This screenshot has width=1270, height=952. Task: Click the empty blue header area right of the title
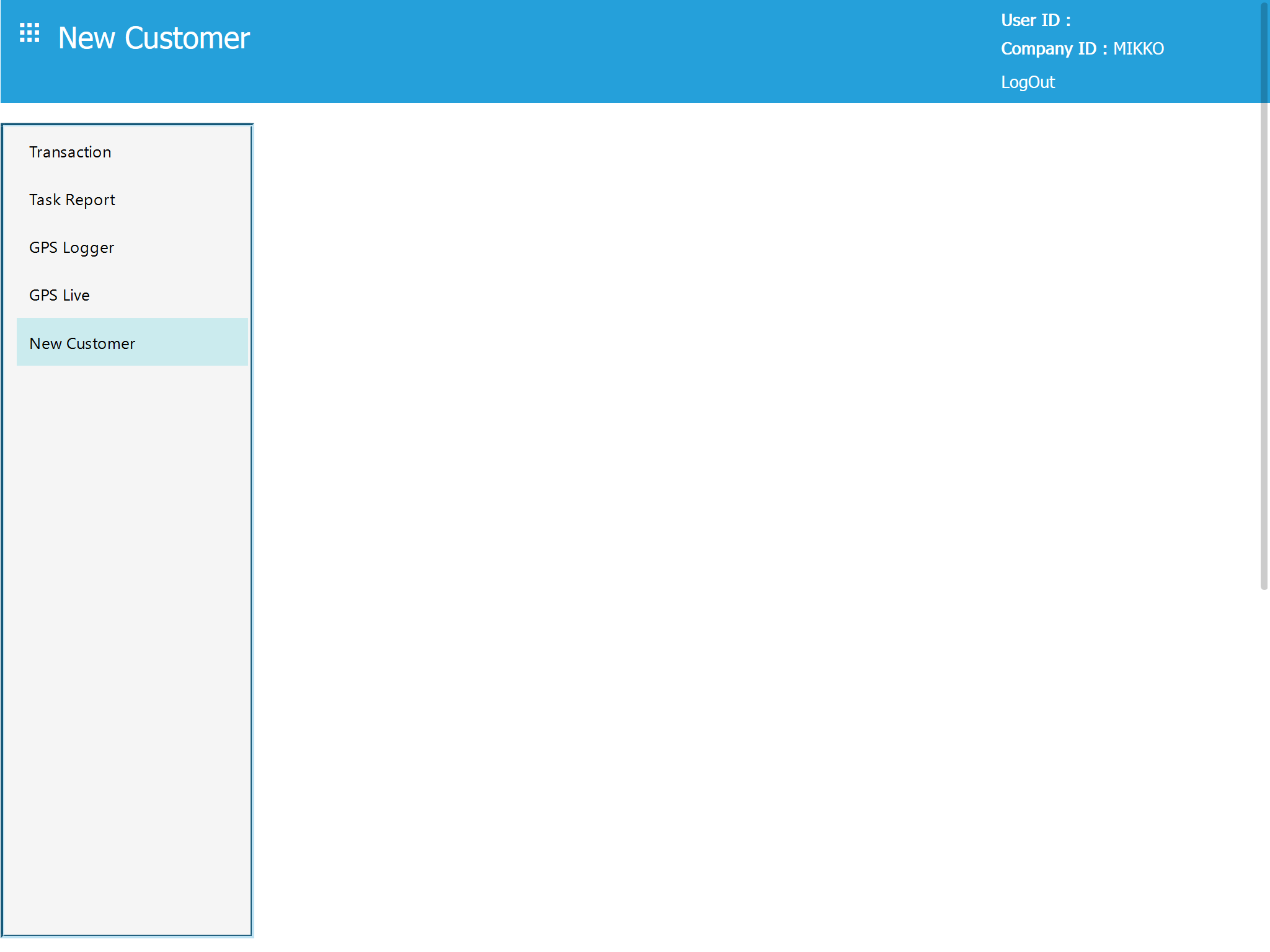click(620, 50)
